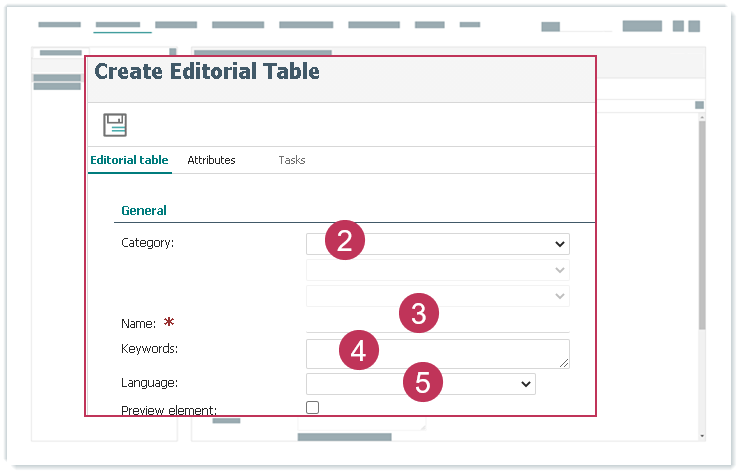741x475 pixels.
Task: Click the number 3 callout marker
Action: [419, 314]
